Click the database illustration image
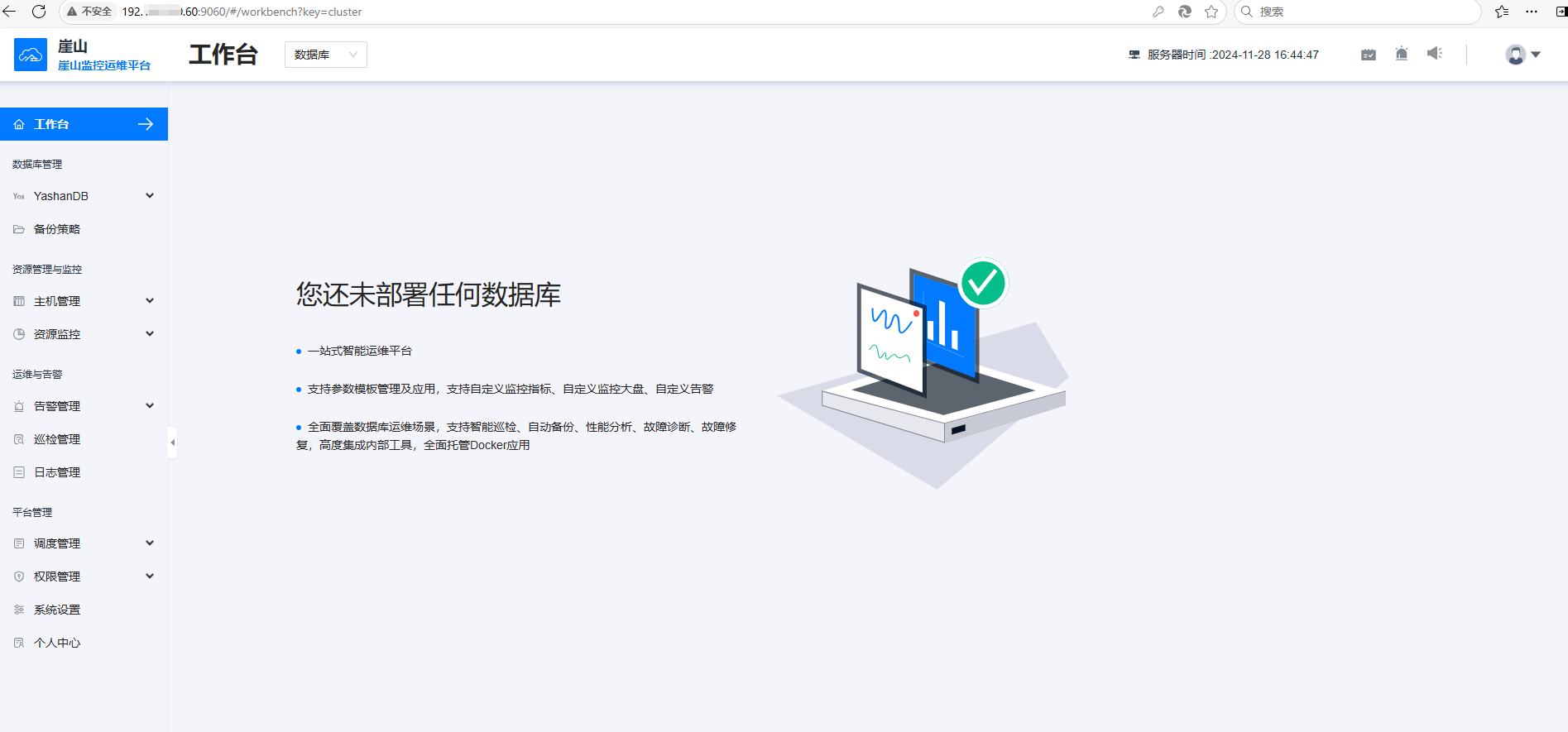Viewport: 1568px width, 732px height. pos(923,373)
